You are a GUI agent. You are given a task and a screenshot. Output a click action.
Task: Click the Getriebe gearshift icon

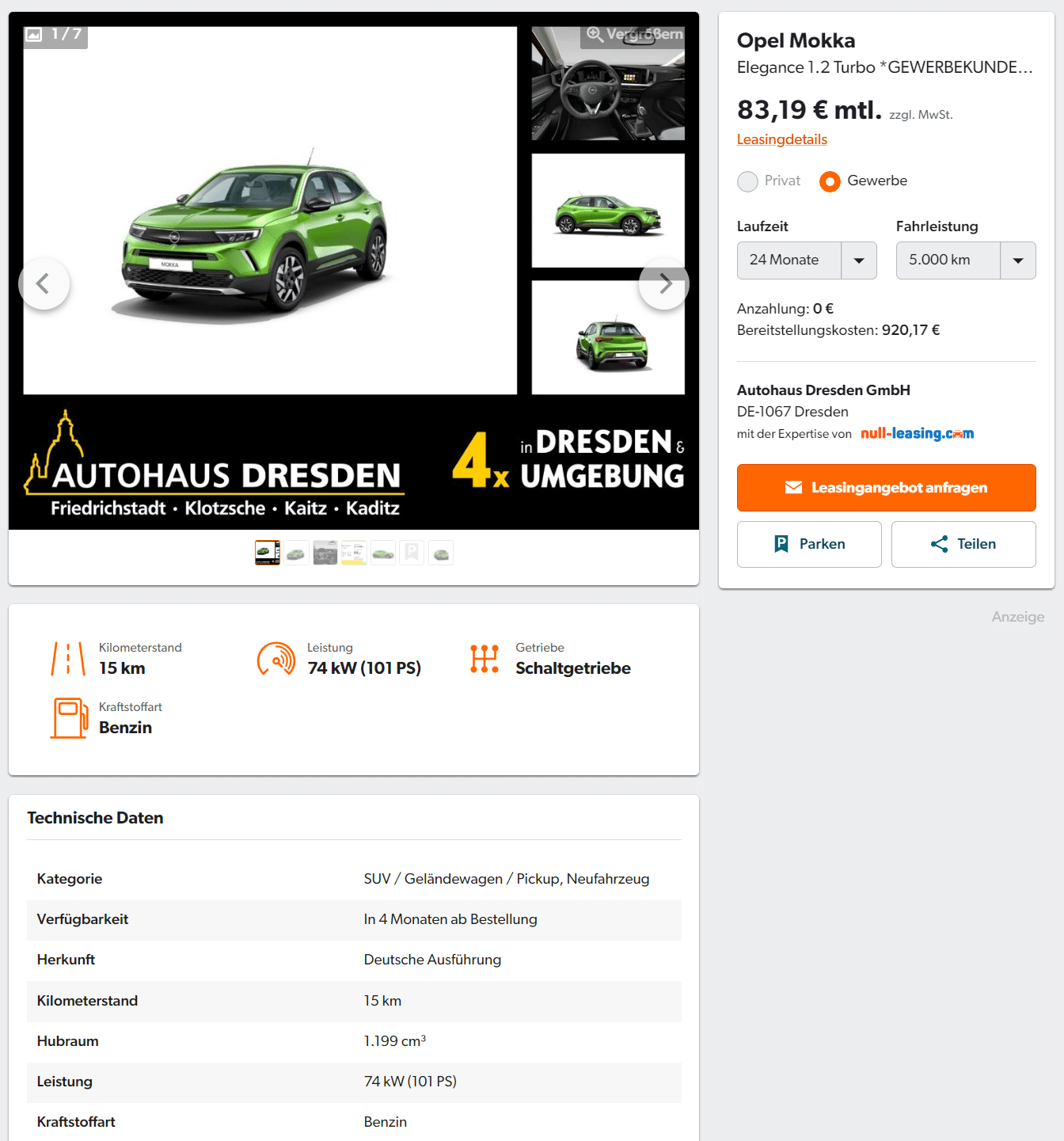(x=484, y=659)
